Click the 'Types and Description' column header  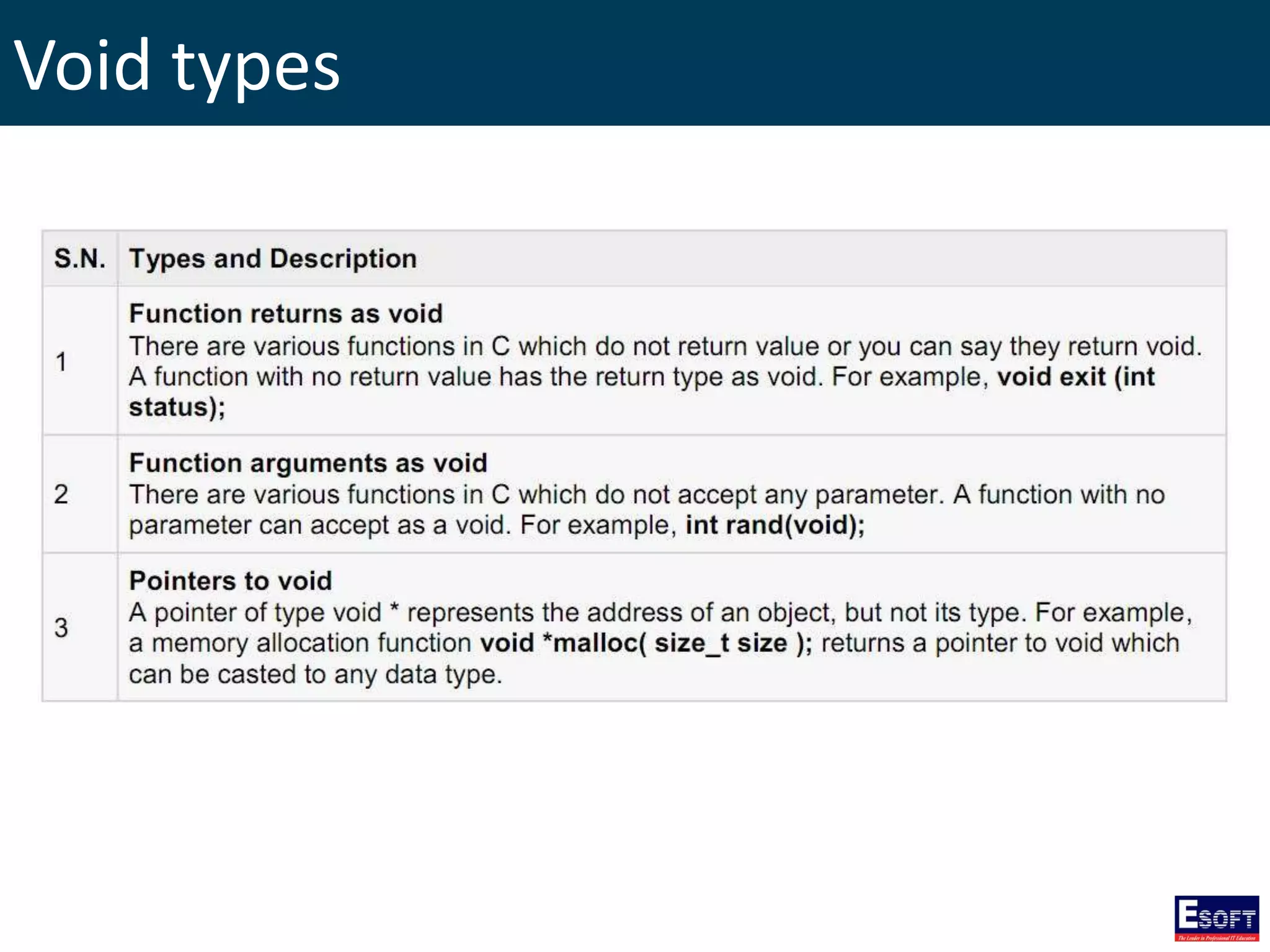273,258
